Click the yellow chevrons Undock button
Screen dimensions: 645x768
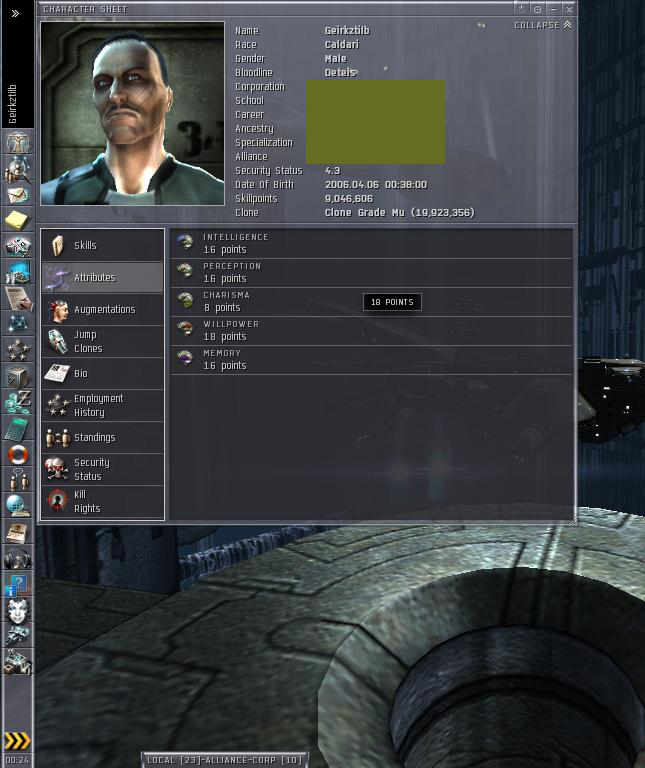pos(17,741)
